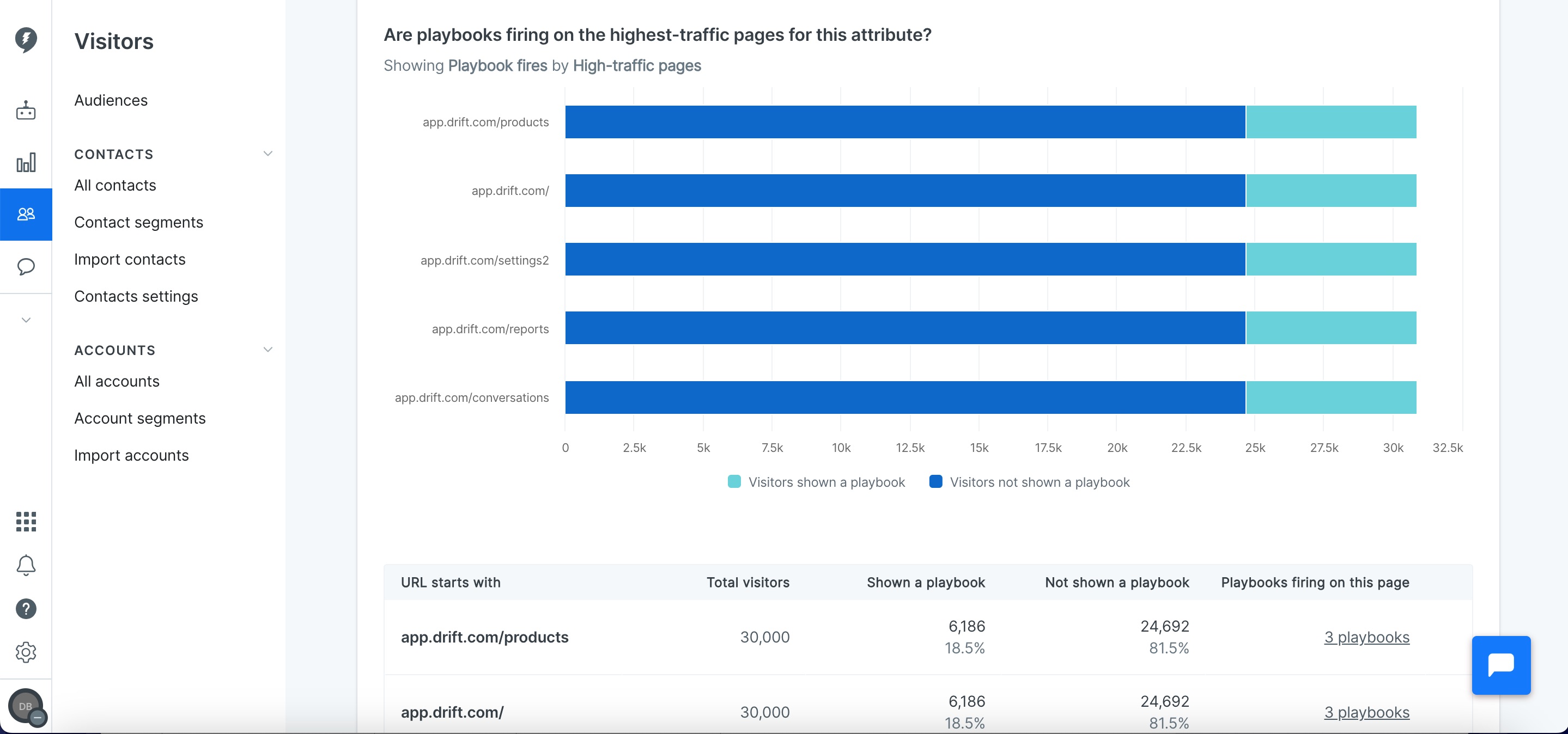Viewport: 1568px width, 734px height.
Task: Click the 'Total visitors' column header
Action: (747, 582)
